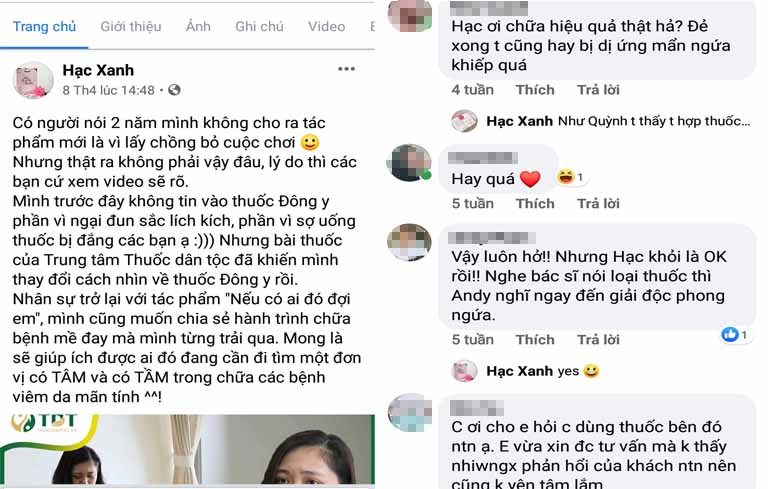The width and height of the screenshot is (768, 489).
Task: Click Hạc Xanh profile picture on post
Action: click(33, 80)
